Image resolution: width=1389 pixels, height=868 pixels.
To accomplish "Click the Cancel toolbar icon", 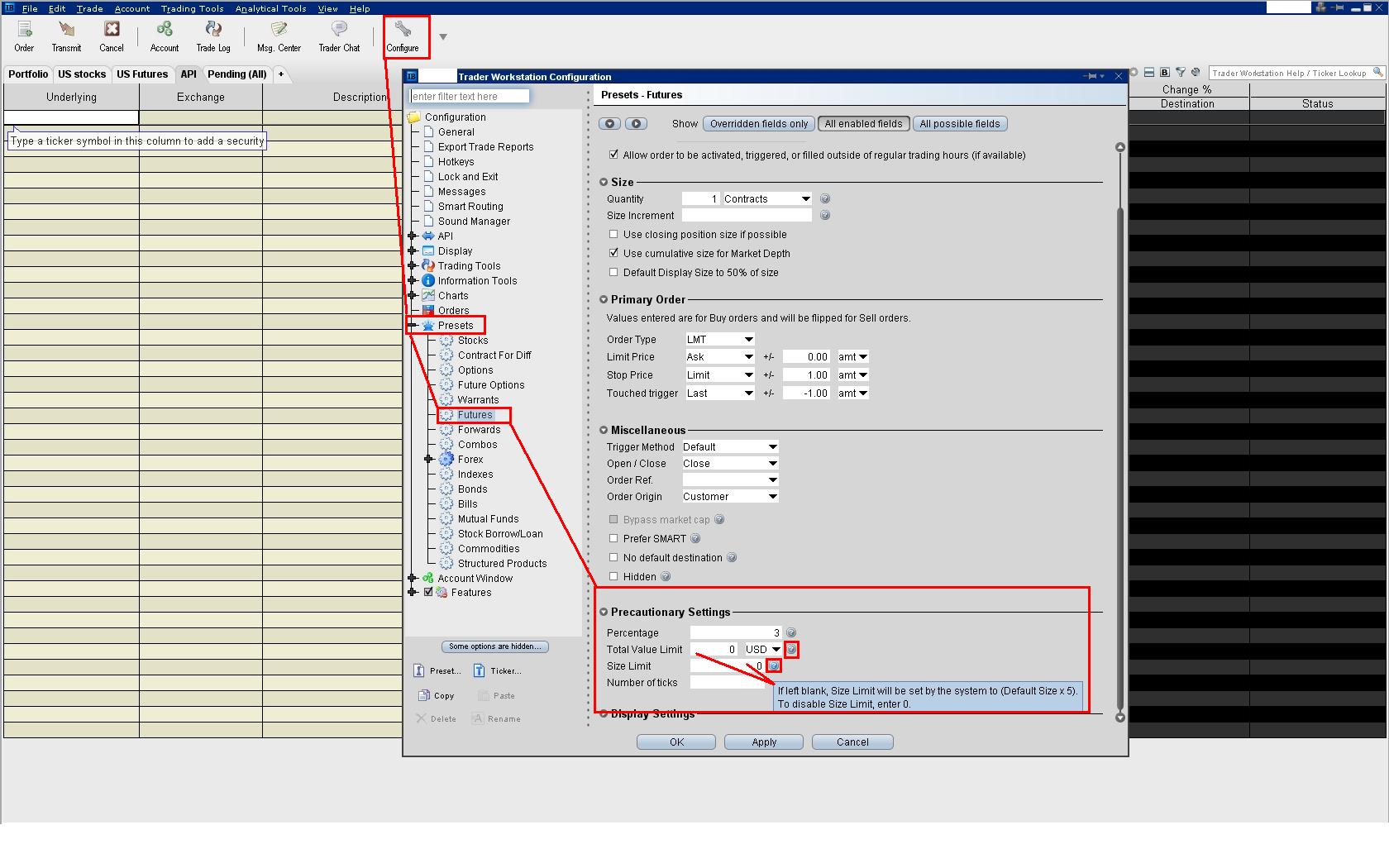I will tap(112, 31).
